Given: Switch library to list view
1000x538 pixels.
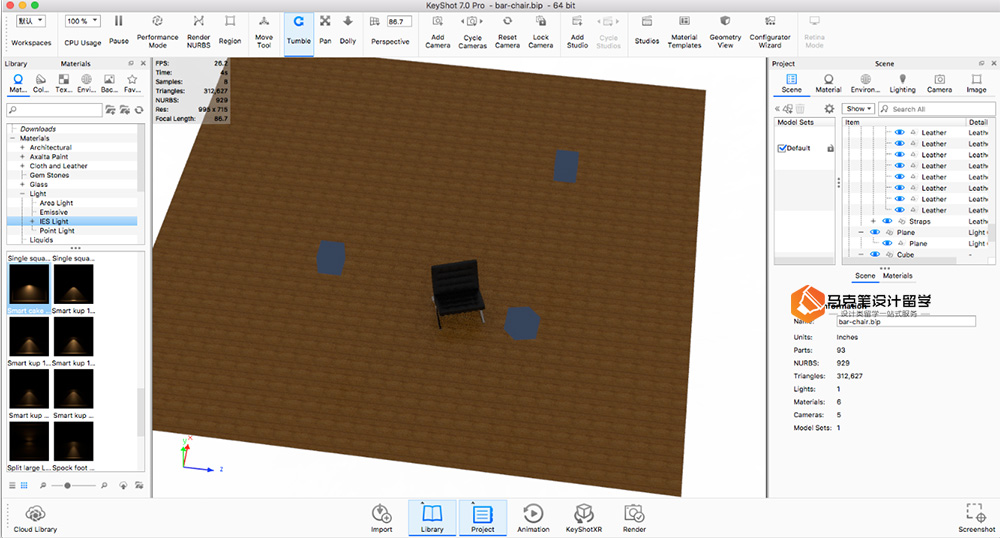Looking at the screenshot, I should (11, 486).
